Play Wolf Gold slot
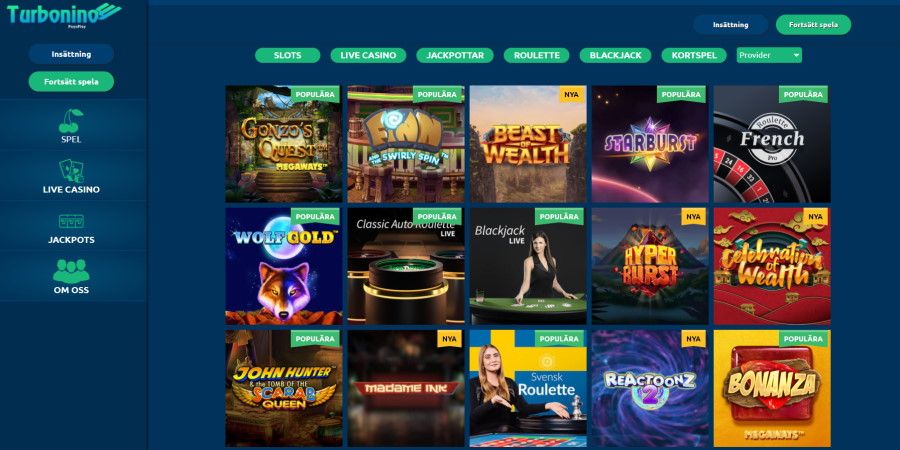Viewport: 900px width, 450px height. (x=284, y=266)
